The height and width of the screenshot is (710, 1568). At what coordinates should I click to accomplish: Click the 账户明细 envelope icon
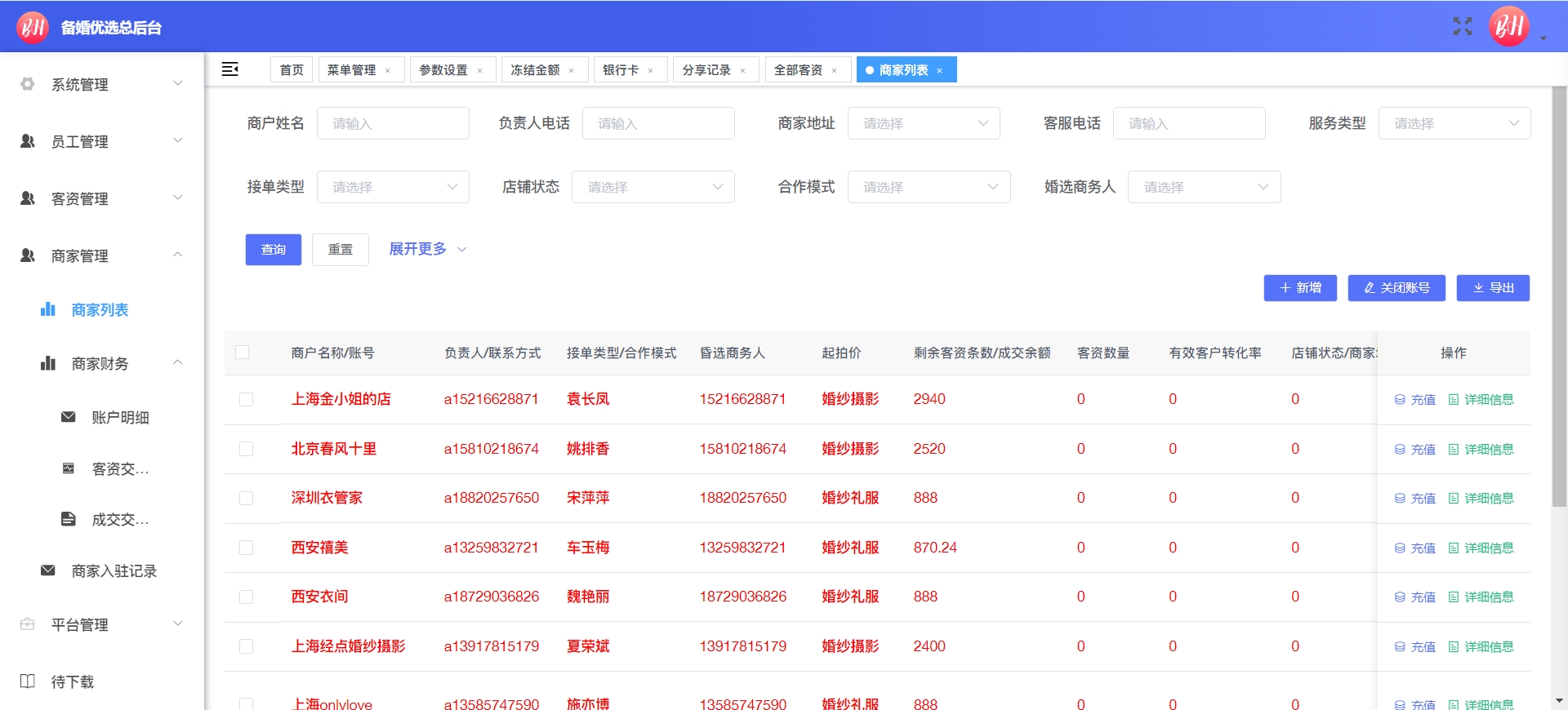pyautogui.click(x=69, y=417)
